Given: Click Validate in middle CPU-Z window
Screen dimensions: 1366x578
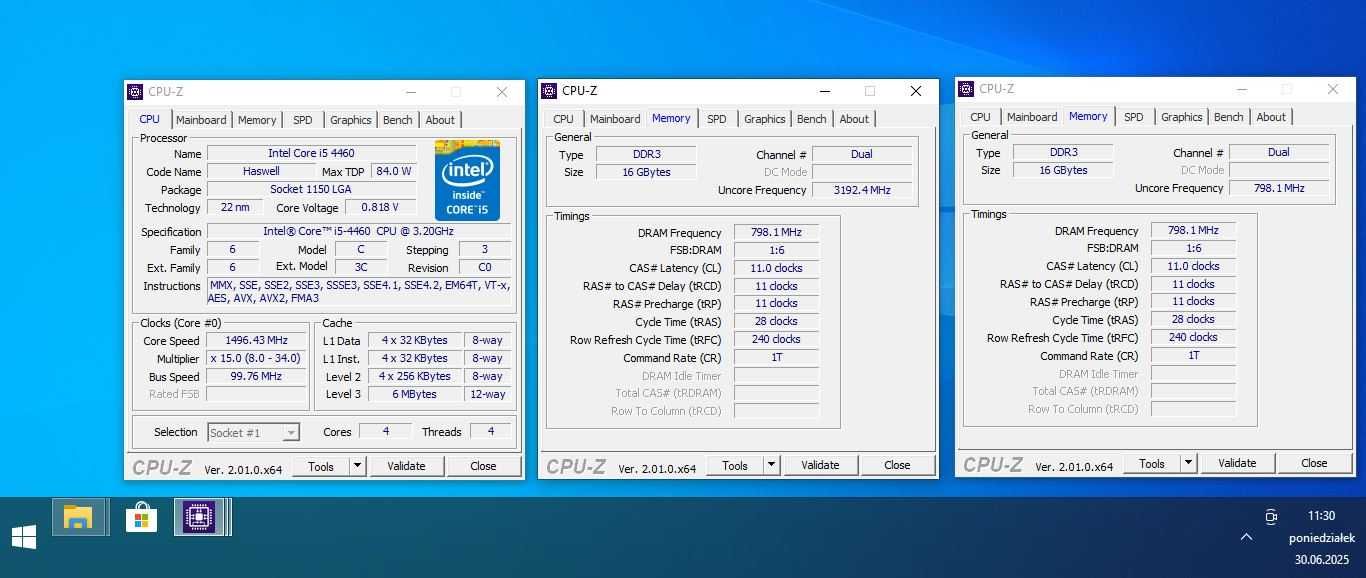Looking at the screenshot, I should tap(820, 465).
